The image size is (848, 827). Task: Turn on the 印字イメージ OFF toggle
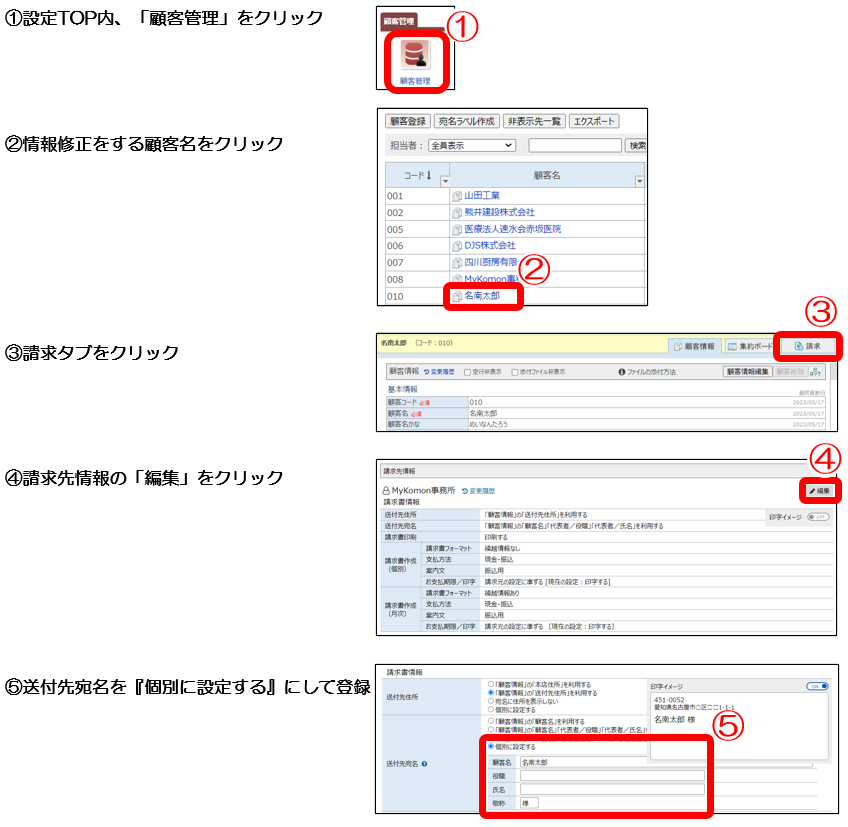point(817,517)
